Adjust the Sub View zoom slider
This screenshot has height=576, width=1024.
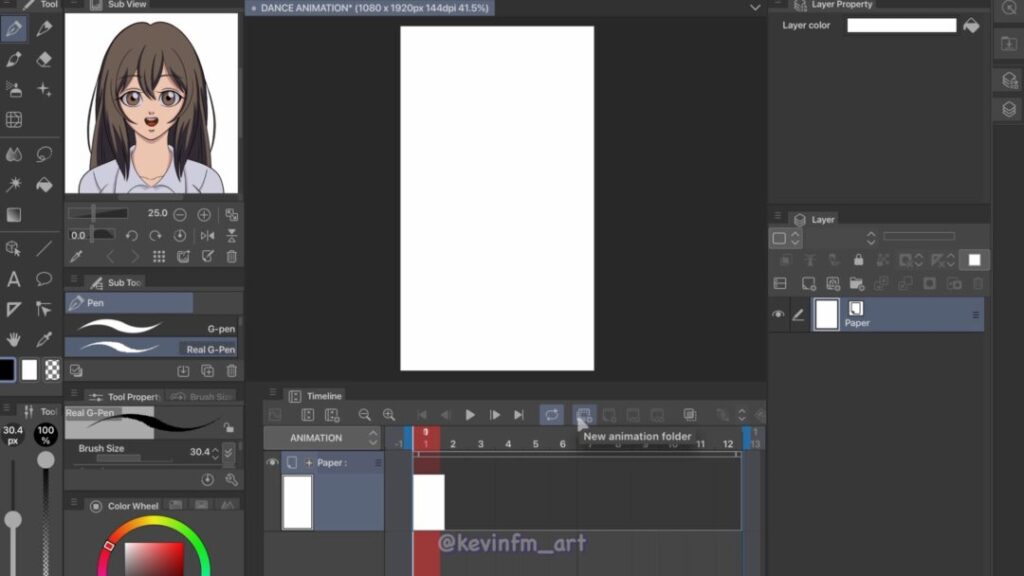[x=98, y=213]
